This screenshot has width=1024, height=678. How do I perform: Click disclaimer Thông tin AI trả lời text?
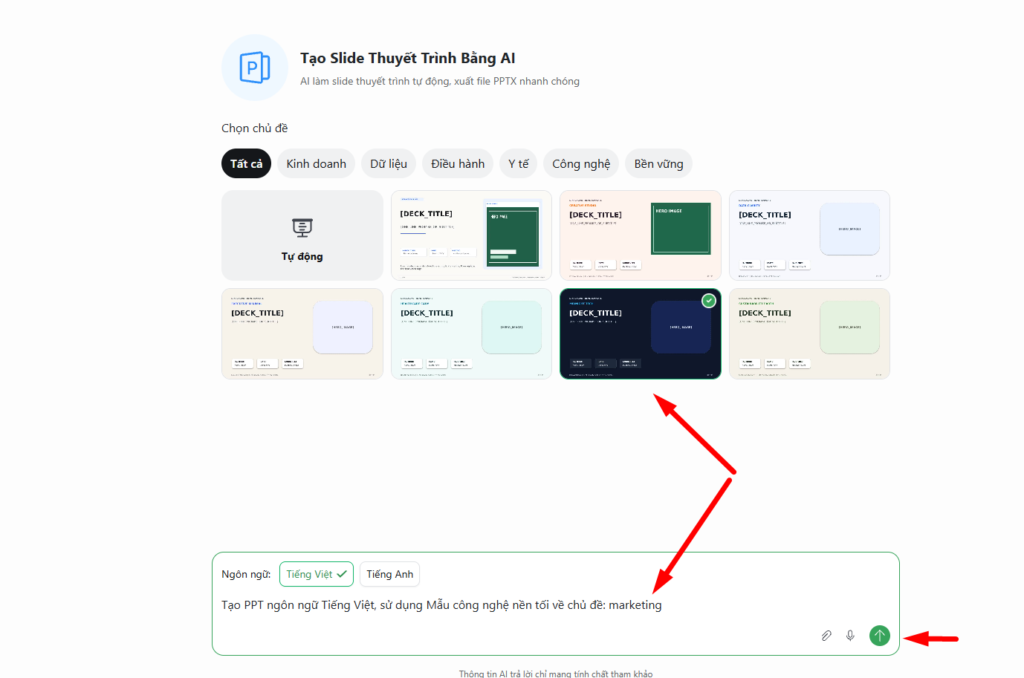(x=556, y=673)
